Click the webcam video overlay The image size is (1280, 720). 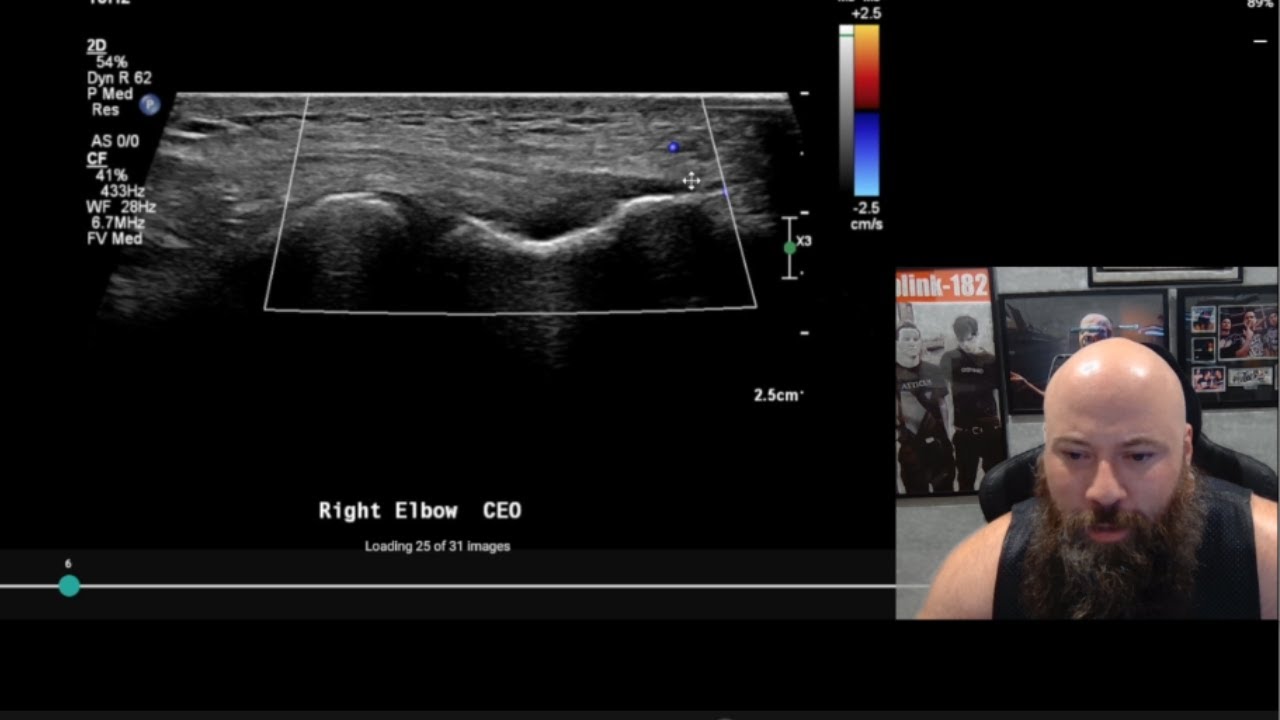pyautogui.click(x=1086, y=443)
